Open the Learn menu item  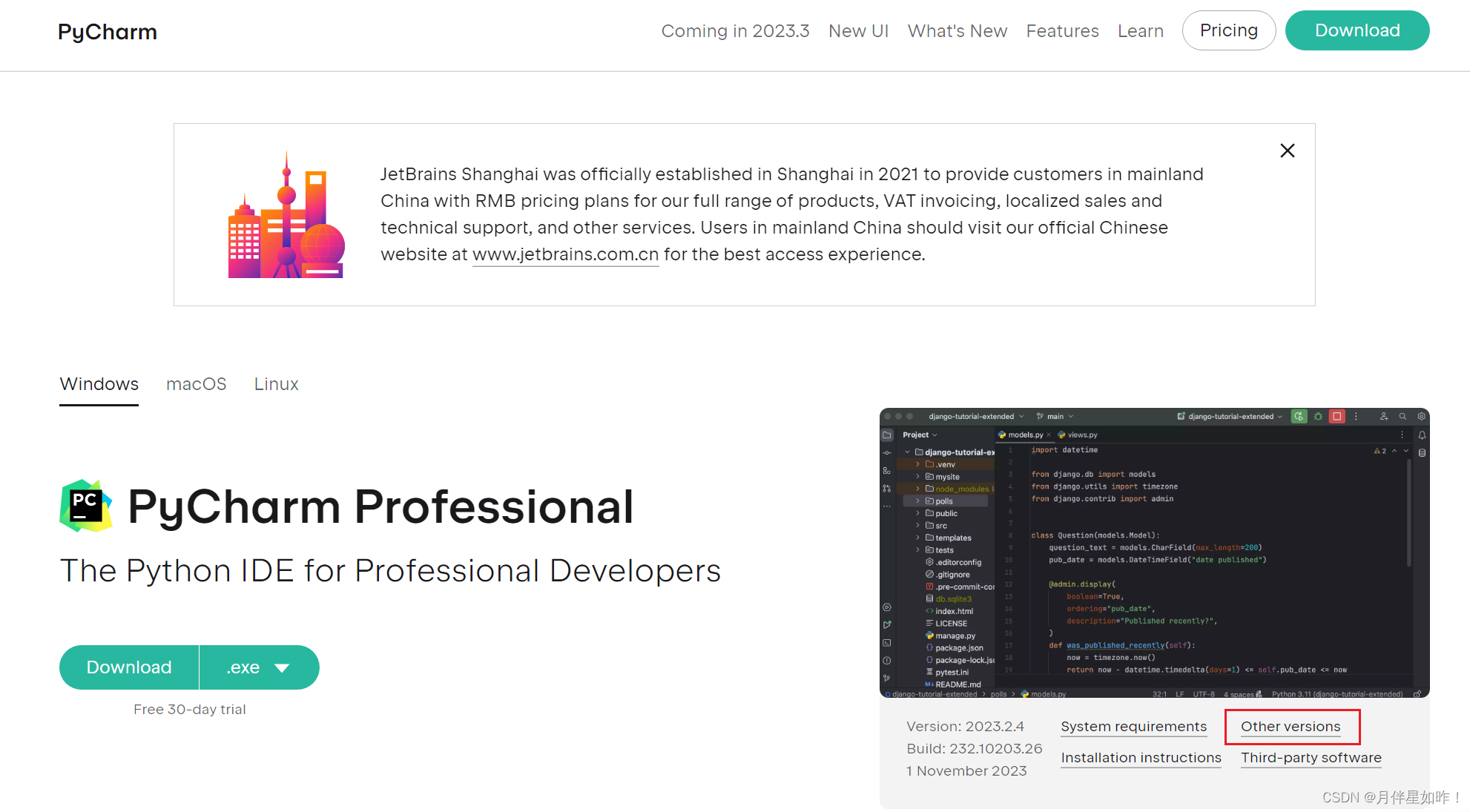(1141, 31)
